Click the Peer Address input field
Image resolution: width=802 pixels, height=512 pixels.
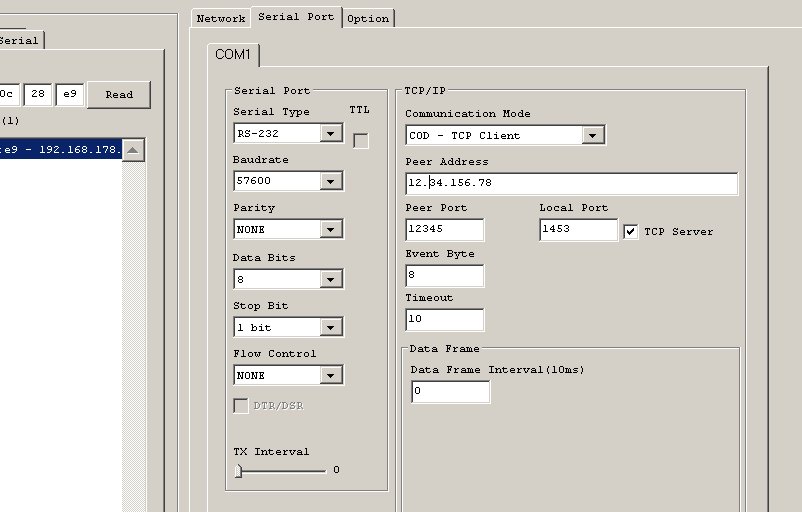pos(571,183)
